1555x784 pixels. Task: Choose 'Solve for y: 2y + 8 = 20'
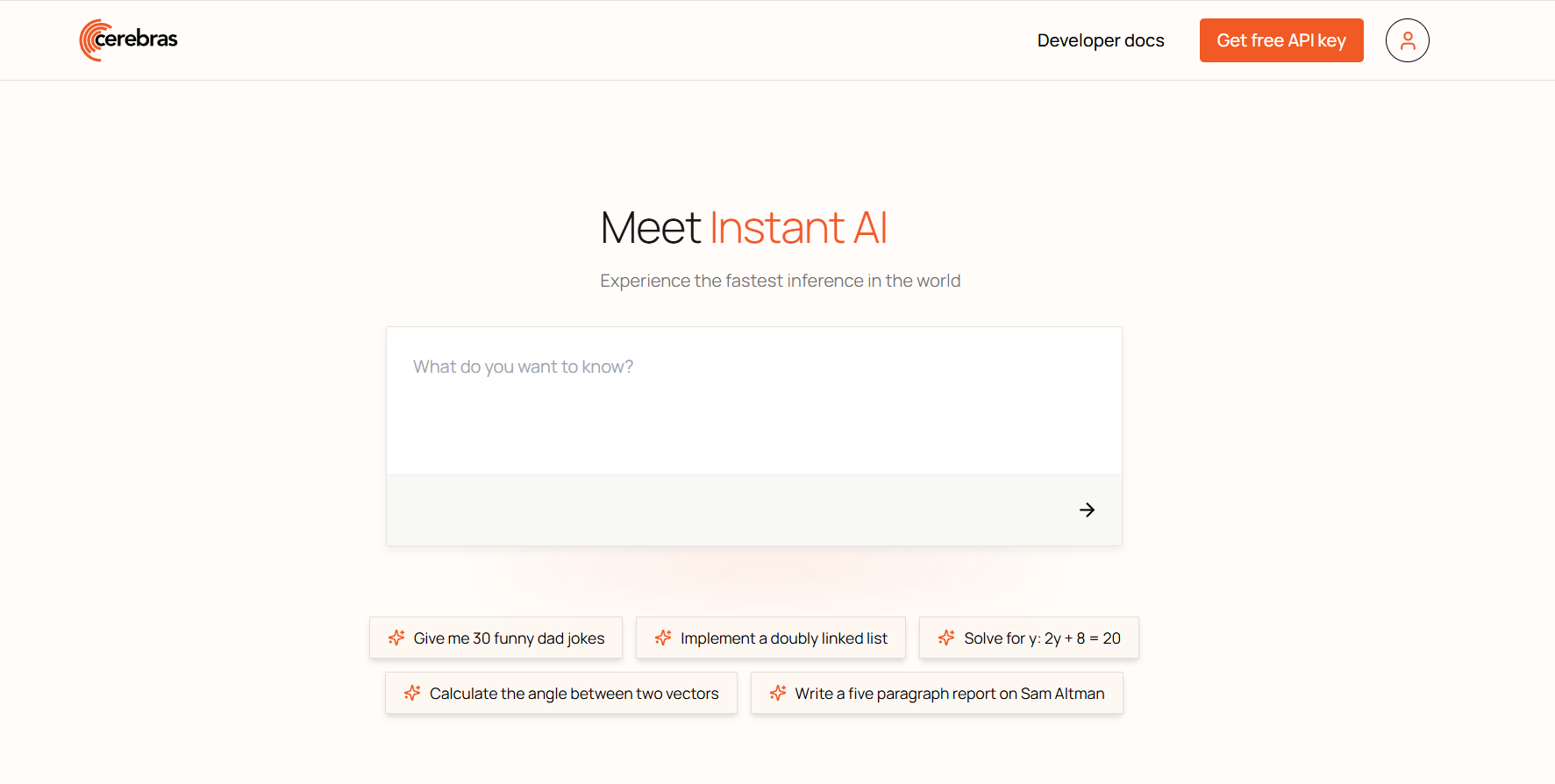point(1029,638)
